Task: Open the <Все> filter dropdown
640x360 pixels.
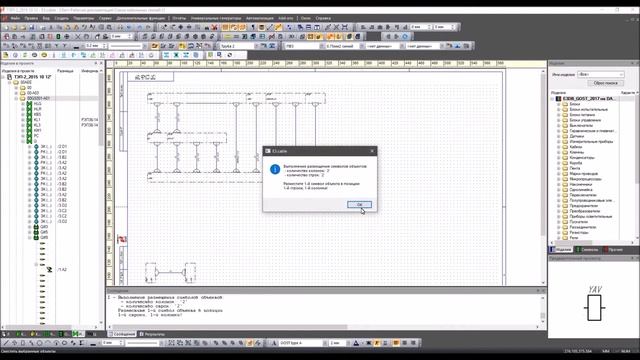Action: click(600, 74)
